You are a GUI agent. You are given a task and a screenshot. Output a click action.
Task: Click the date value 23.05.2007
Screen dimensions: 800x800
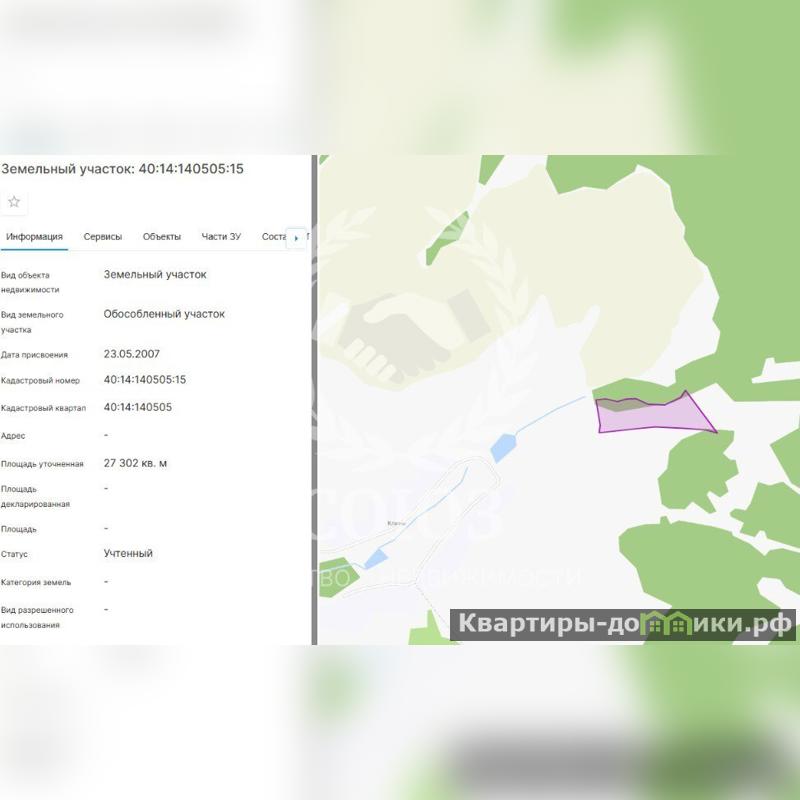[x=132, y=354]
